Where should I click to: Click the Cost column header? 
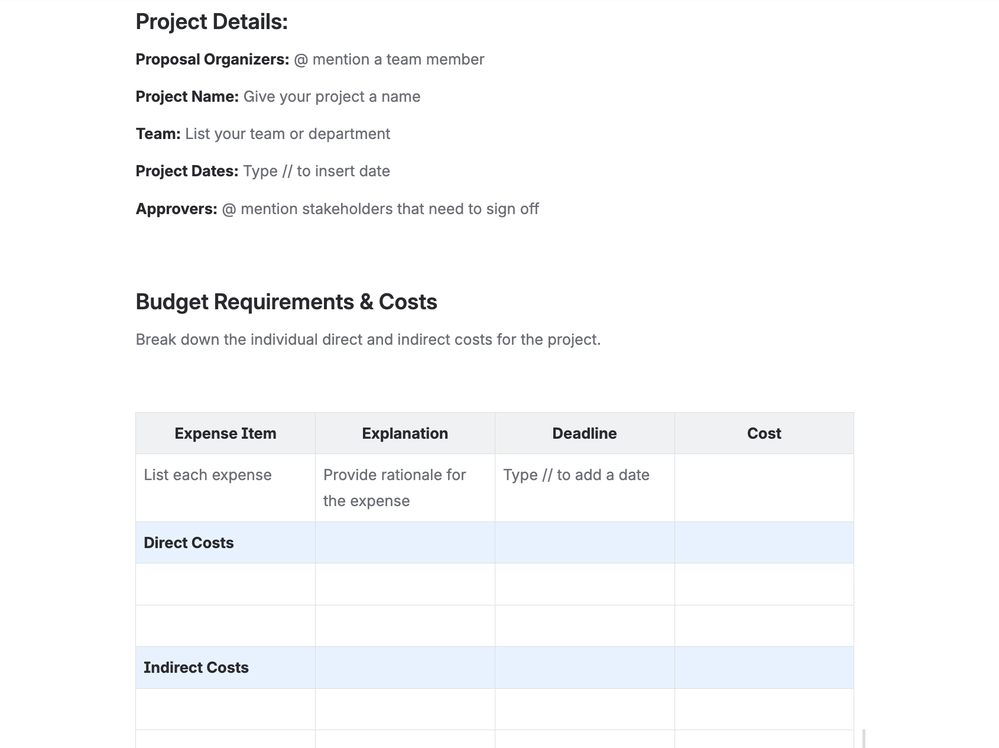pyautogui.click(x=763, y=433)
